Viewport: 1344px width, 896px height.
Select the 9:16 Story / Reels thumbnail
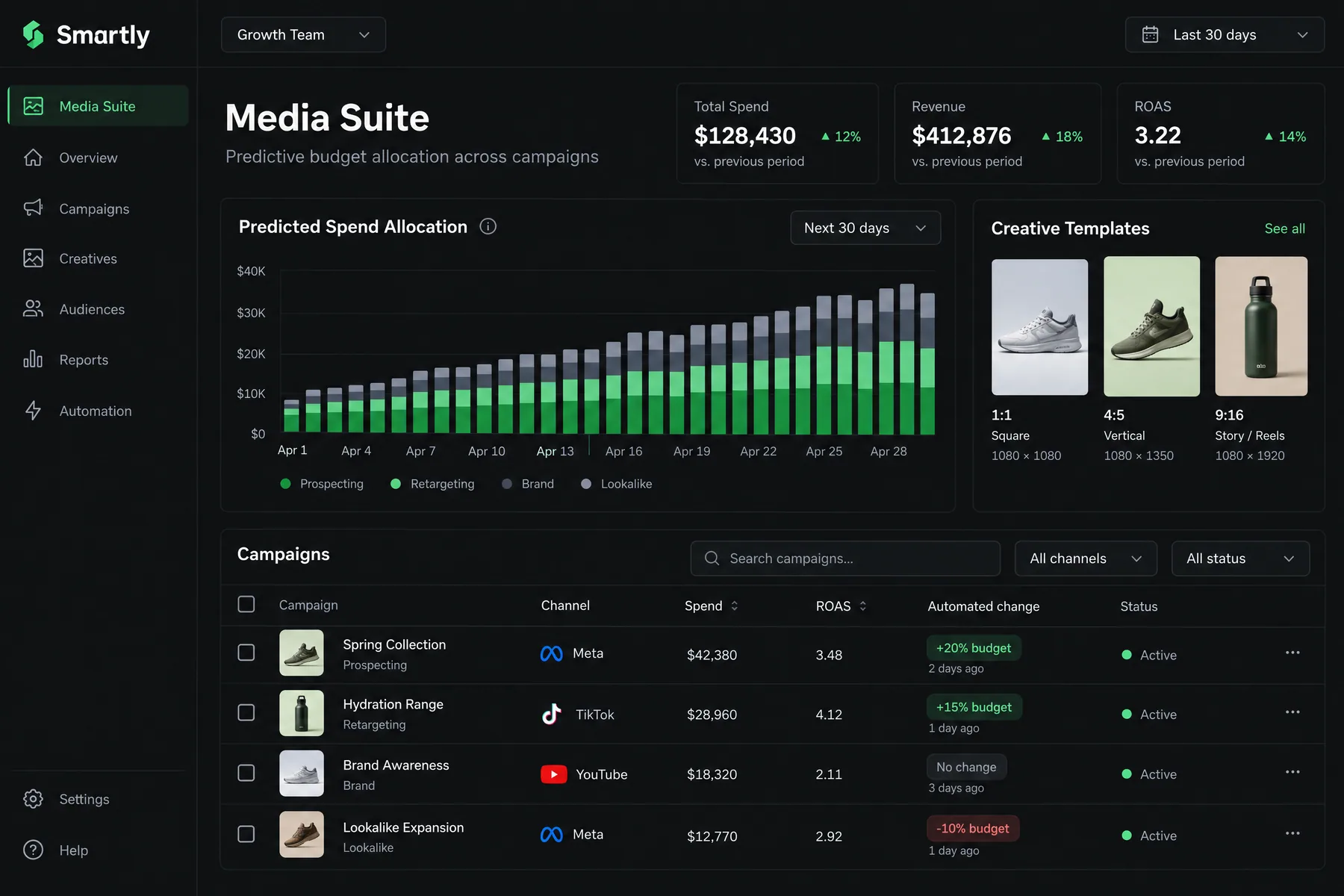tap(1261, 326)
